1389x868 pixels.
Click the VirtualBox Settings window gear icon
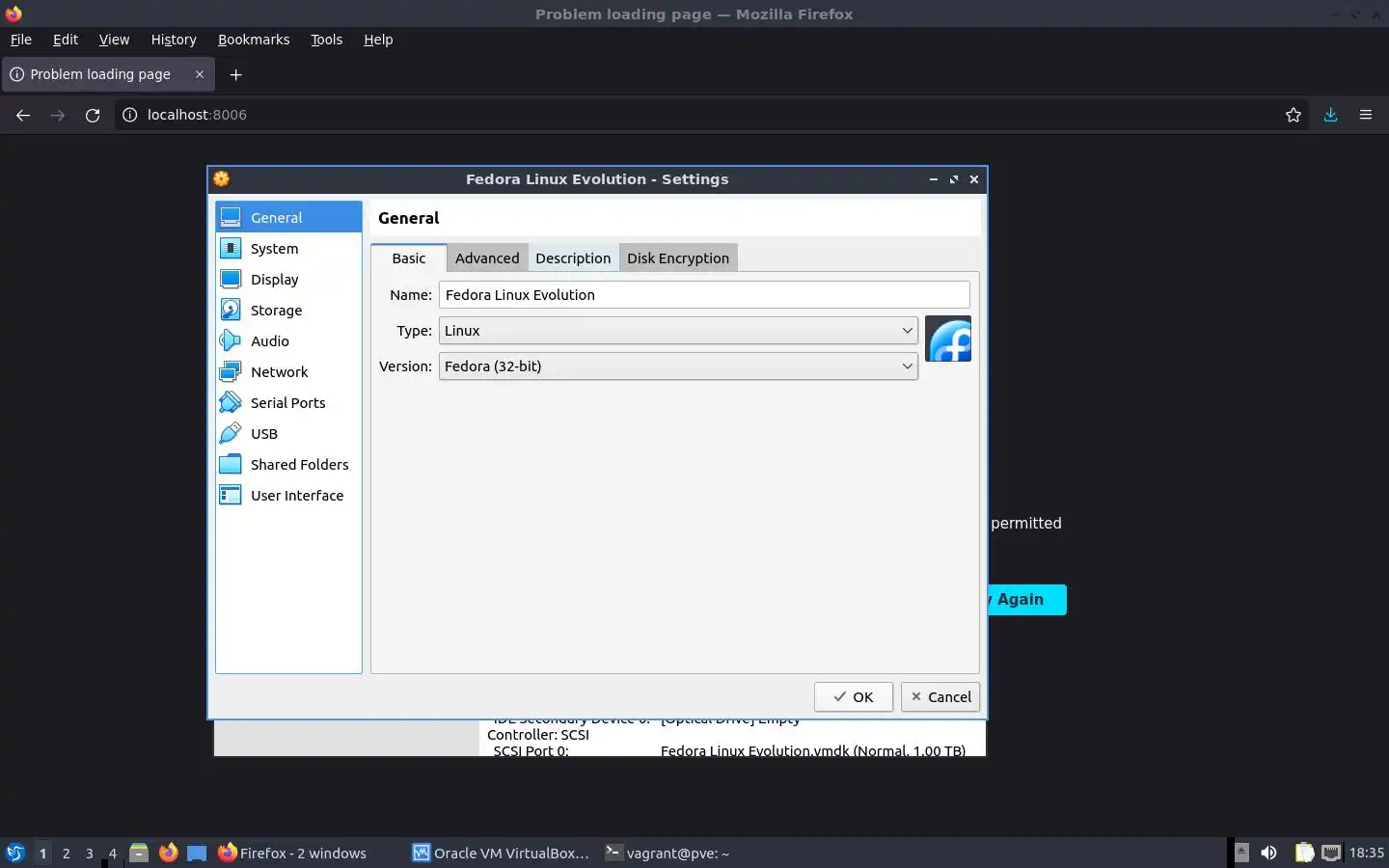pyautogui.click(x=222, y=178)
